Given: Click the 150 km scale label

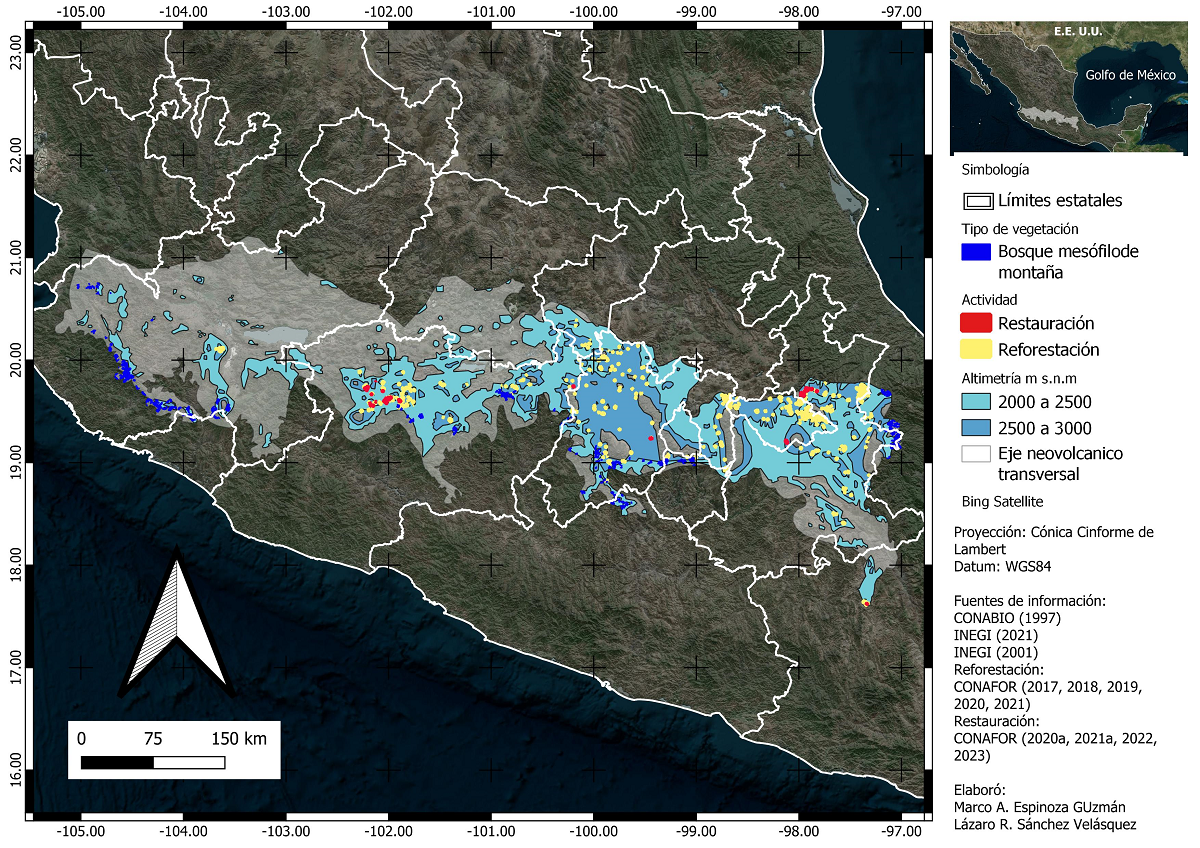Looking at the screenshot, I should pyautogui.click(x=239, y=739).
